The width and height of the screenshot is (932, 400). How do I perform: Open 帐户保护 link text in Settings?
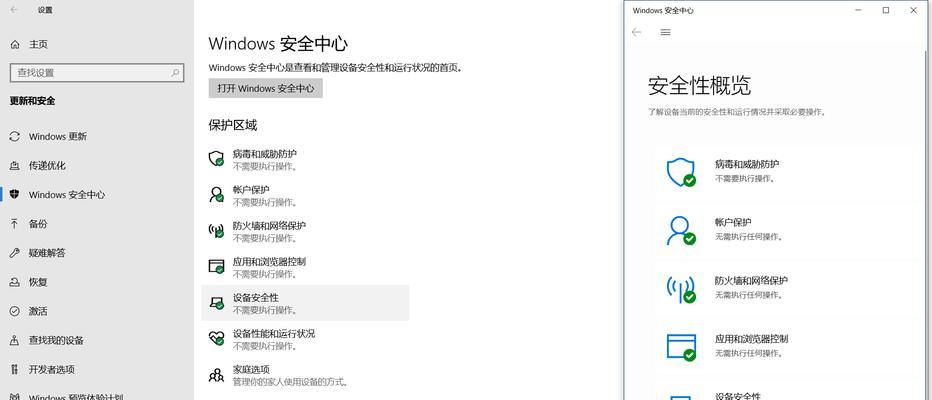[251, 190]
